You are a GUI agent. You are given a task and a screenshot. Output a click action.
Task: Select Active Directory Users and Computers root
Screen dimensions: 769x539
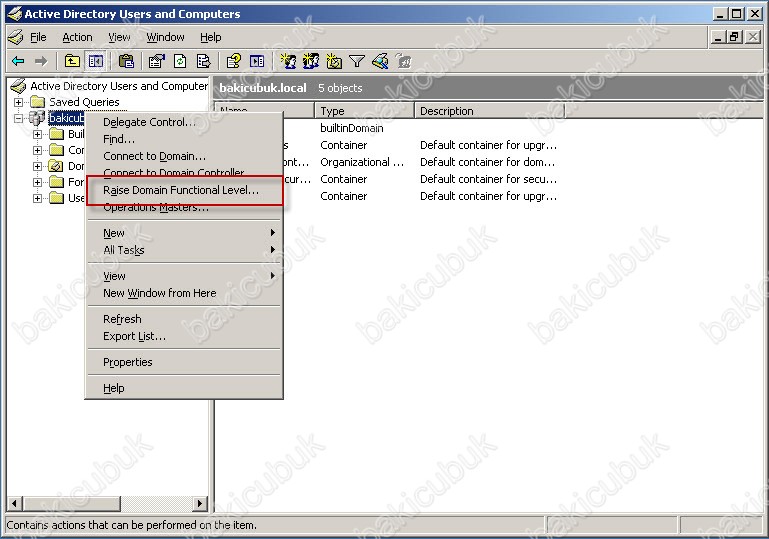(x=119, y=86)
